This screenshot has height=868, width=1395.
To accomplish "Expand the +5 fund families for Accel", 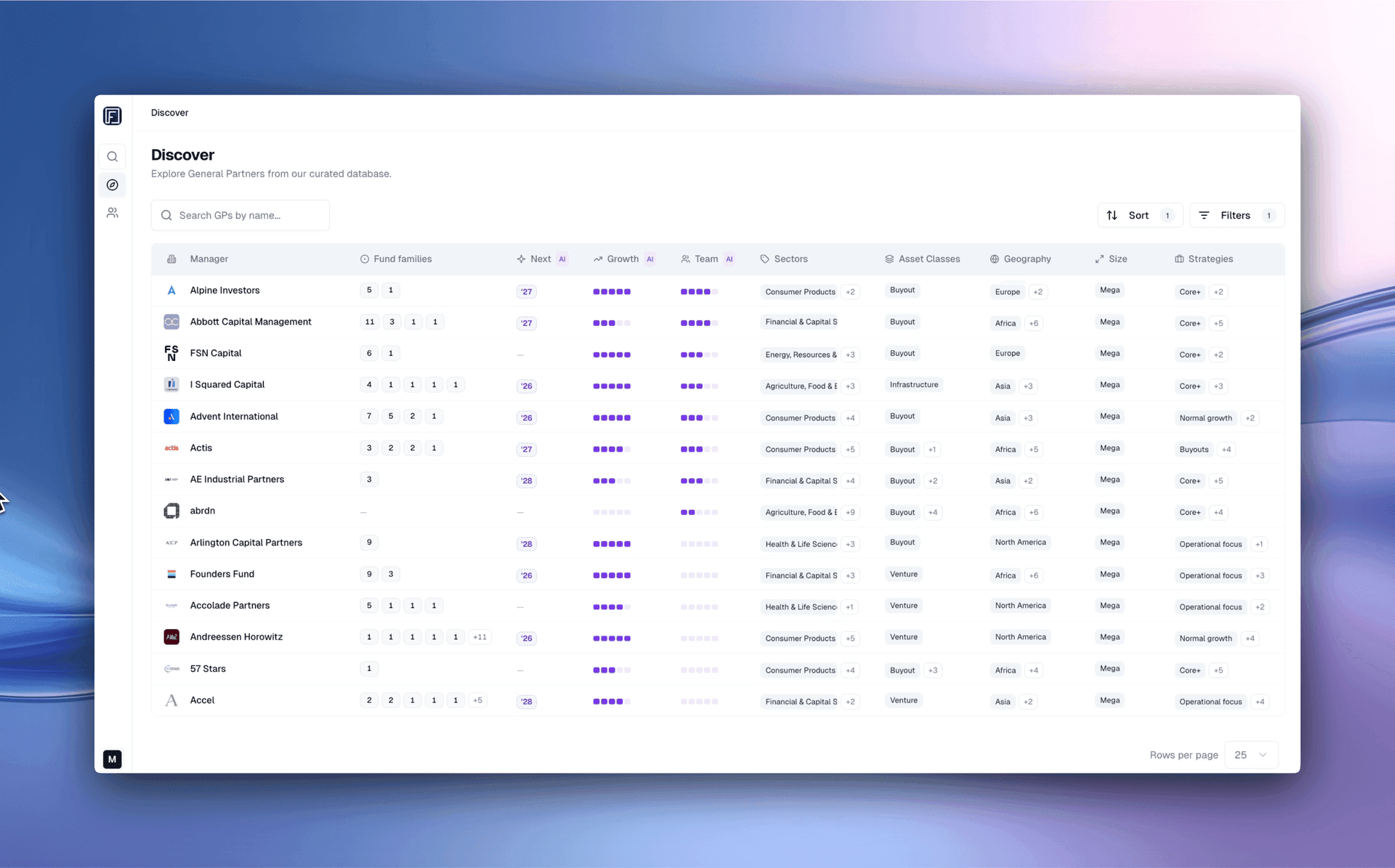I will pos(477,700).
